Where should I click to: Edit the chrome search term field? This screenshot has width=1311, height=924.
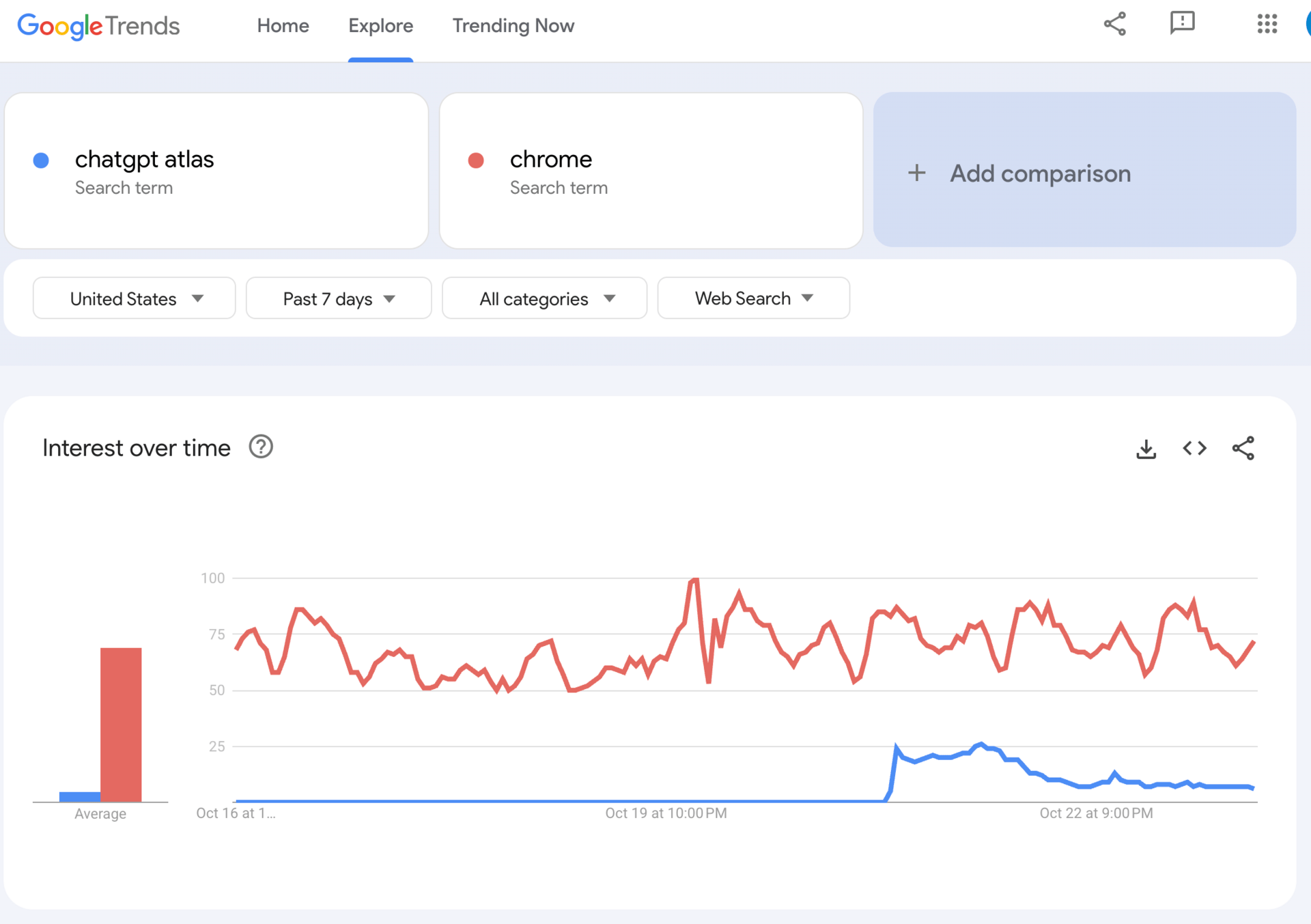(x=551, y=160)
